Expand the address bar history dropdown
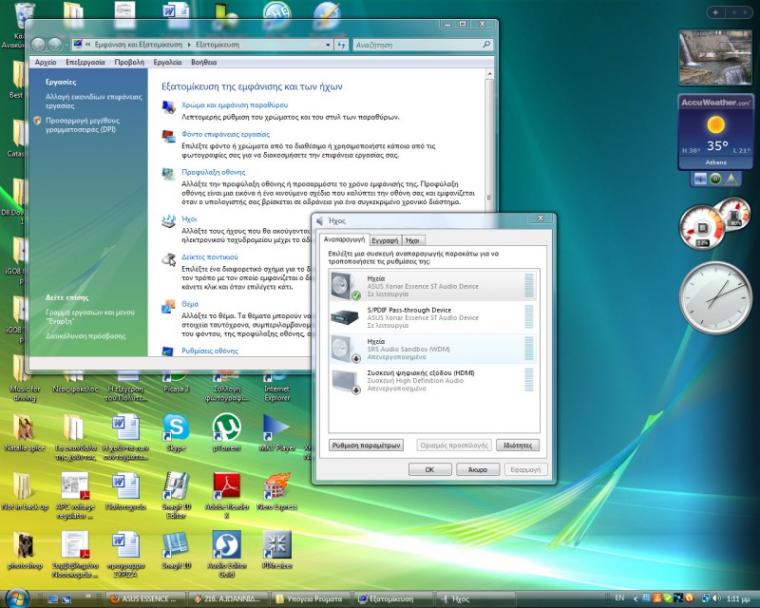This screenshot has height=608, width=760. 329,45
